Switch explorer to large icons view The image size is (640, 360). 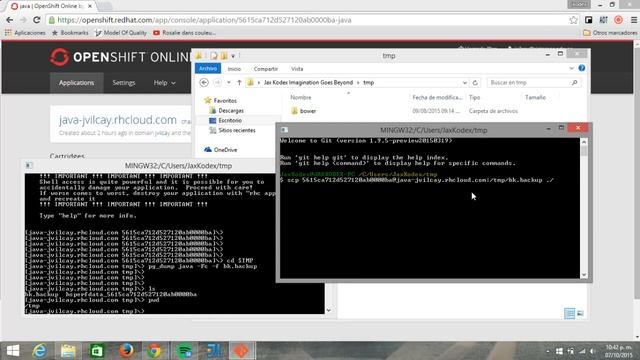click(580, 313)
